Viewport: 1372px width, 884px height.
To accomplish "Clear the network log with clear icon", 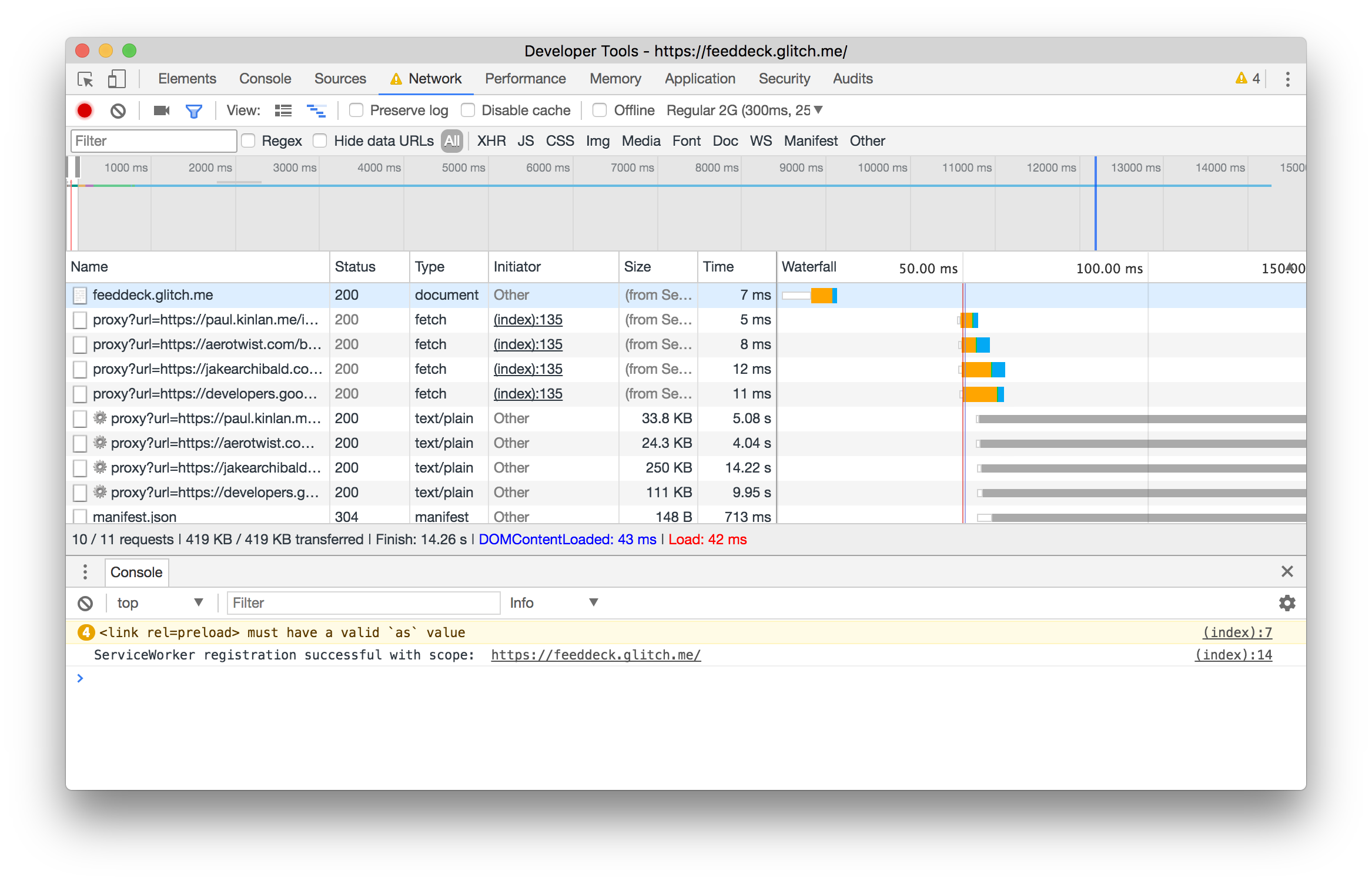I will tap(118, 110).
